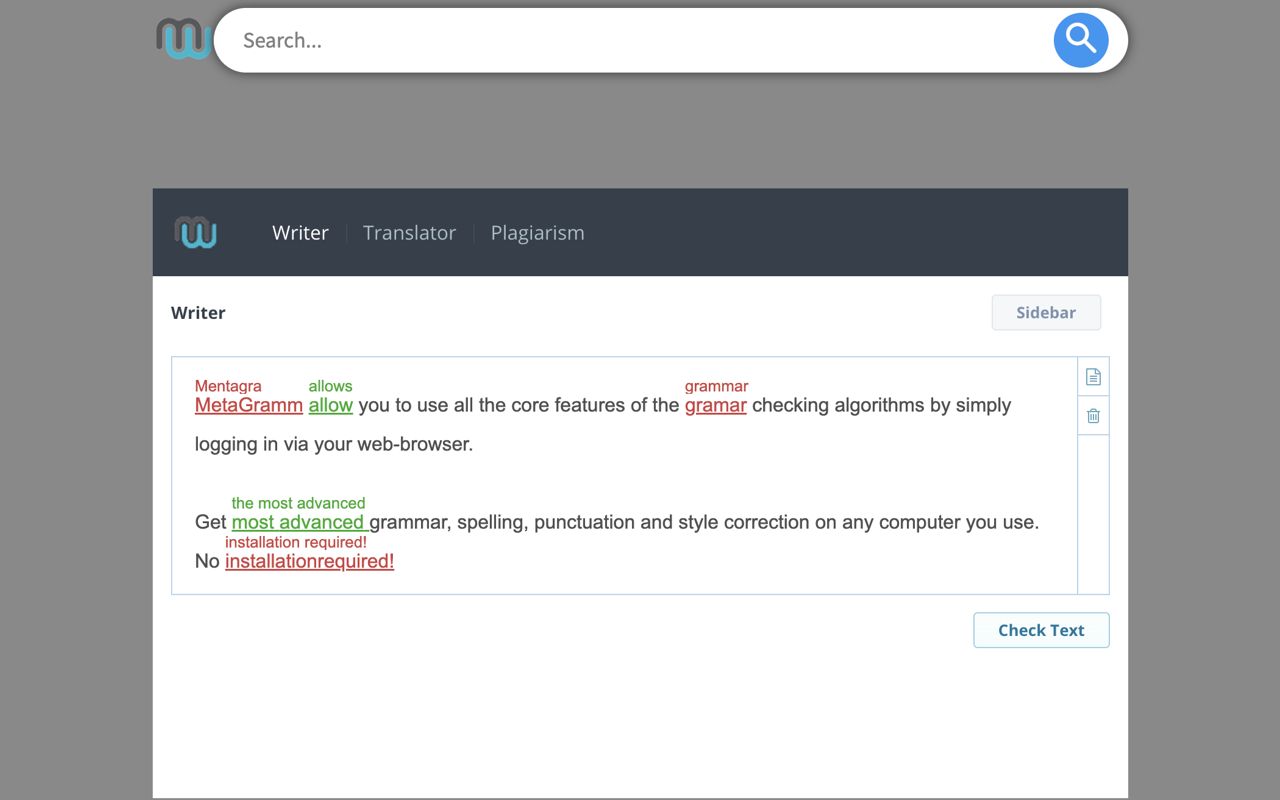Click in text line 'logging in via your web-browser.'
Image resolution: width=1280 pixels, height=800 pixels.
[x=334, y=444]
